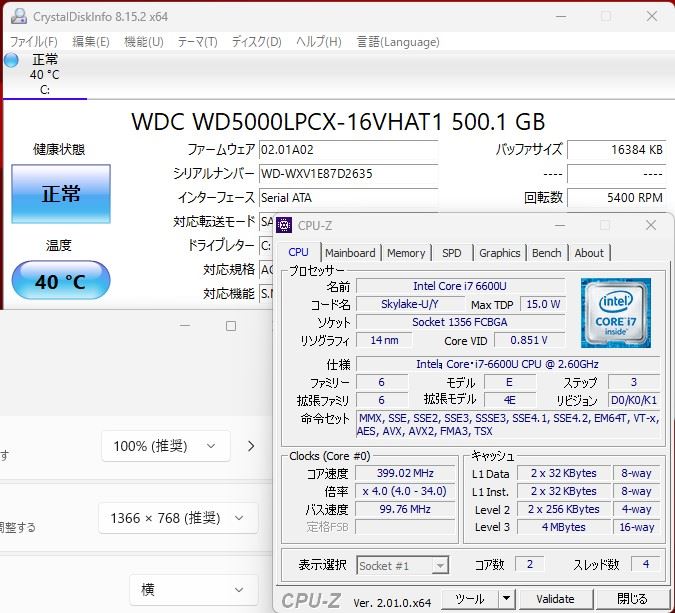This screenshot has width=675, height=613.
Task: Click the L1 Data 2 x 32 KBytes value
Action: (x=564, y=474)
